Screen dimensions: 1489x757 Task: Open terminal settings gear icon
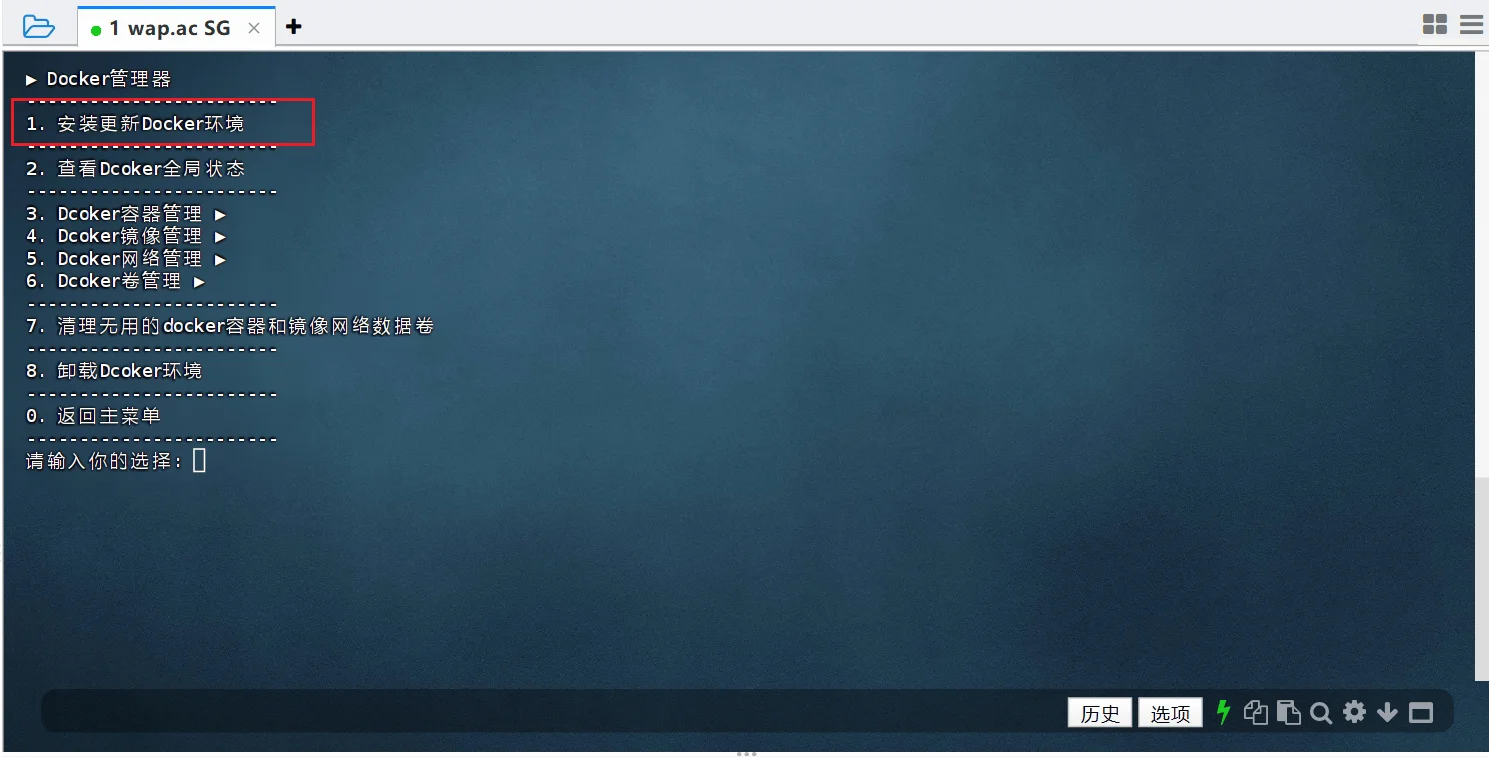click(1354, 712)
